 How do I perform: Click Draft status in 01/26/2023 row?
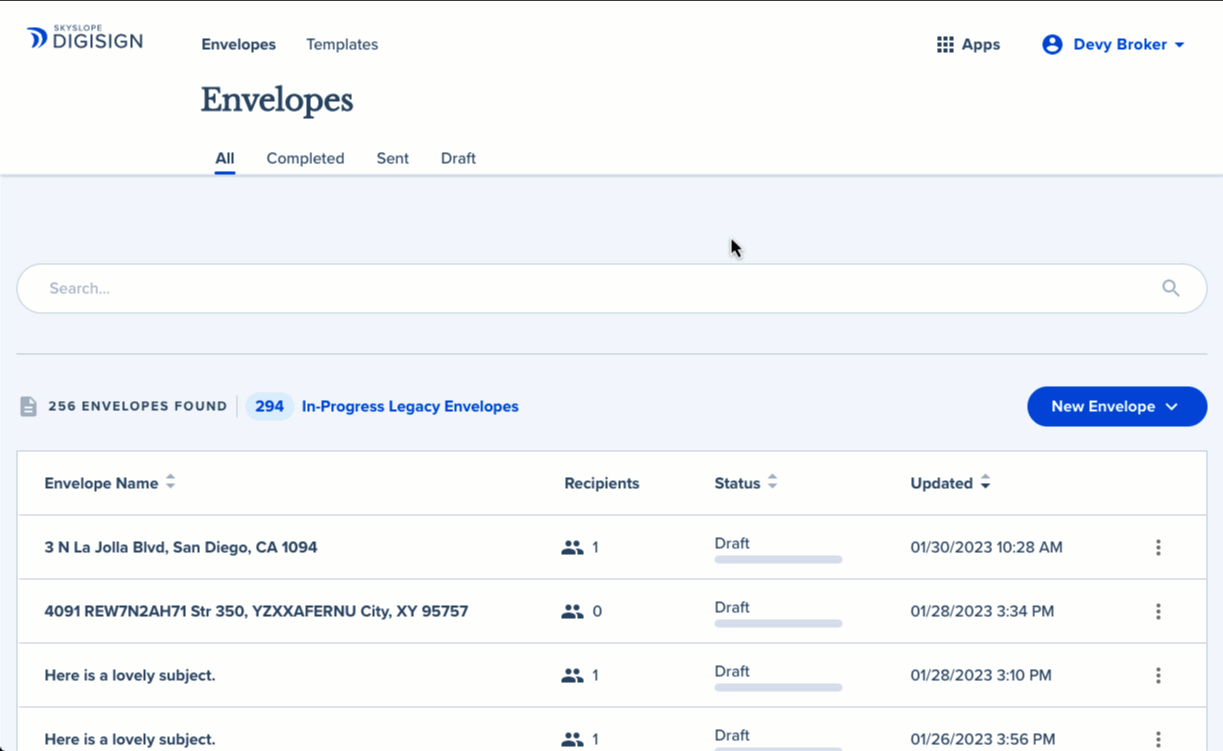pyautogui.click(x=732, y=735)
